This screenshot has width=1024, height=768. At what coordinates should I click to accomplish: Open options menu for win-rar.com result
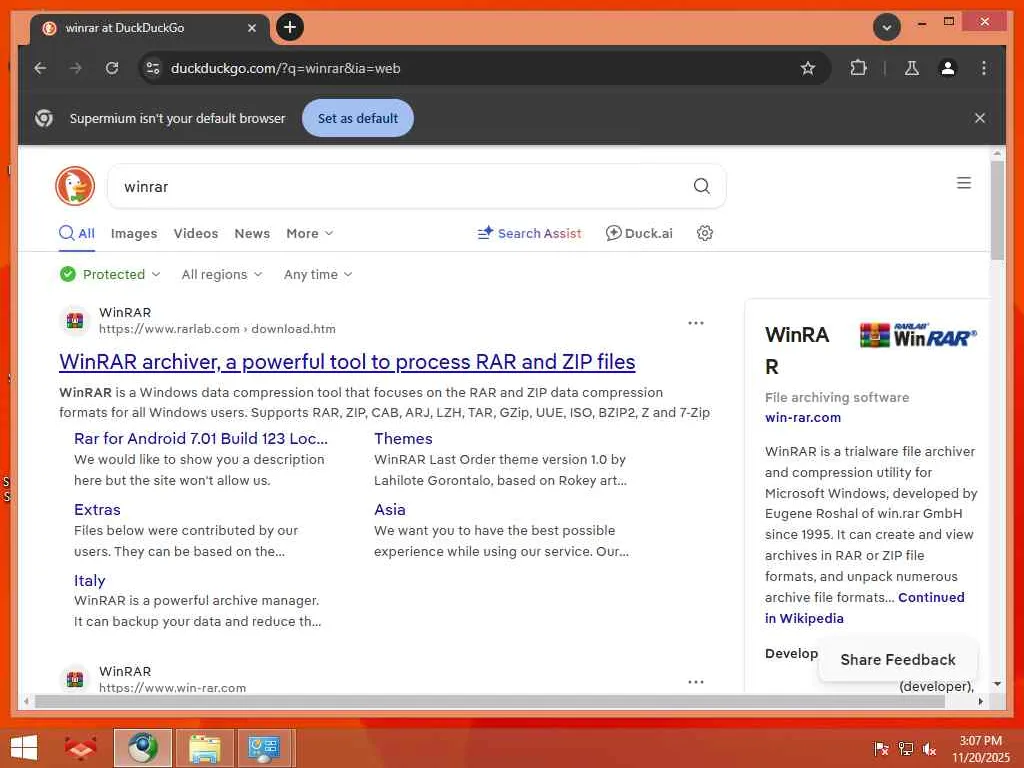(696, 681)
